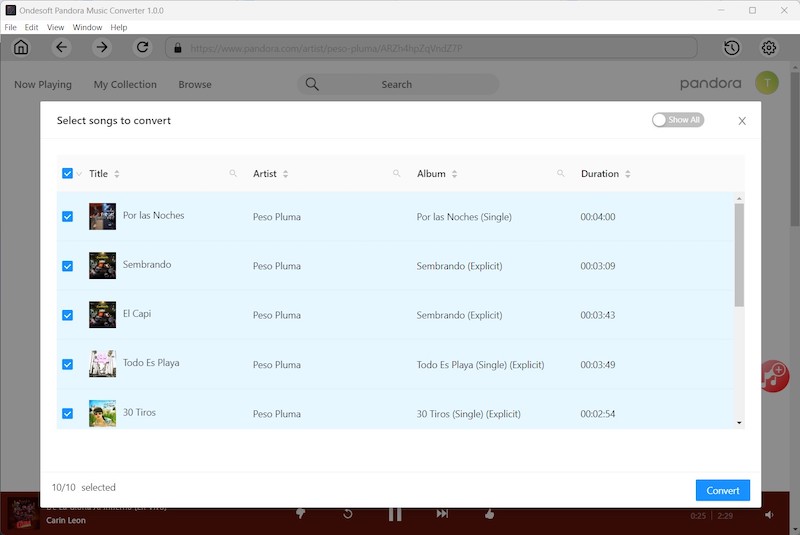Uncheck the El Capi checkbox
The width and height of the screenshot is (800, 535).
[x=67, y=315]
